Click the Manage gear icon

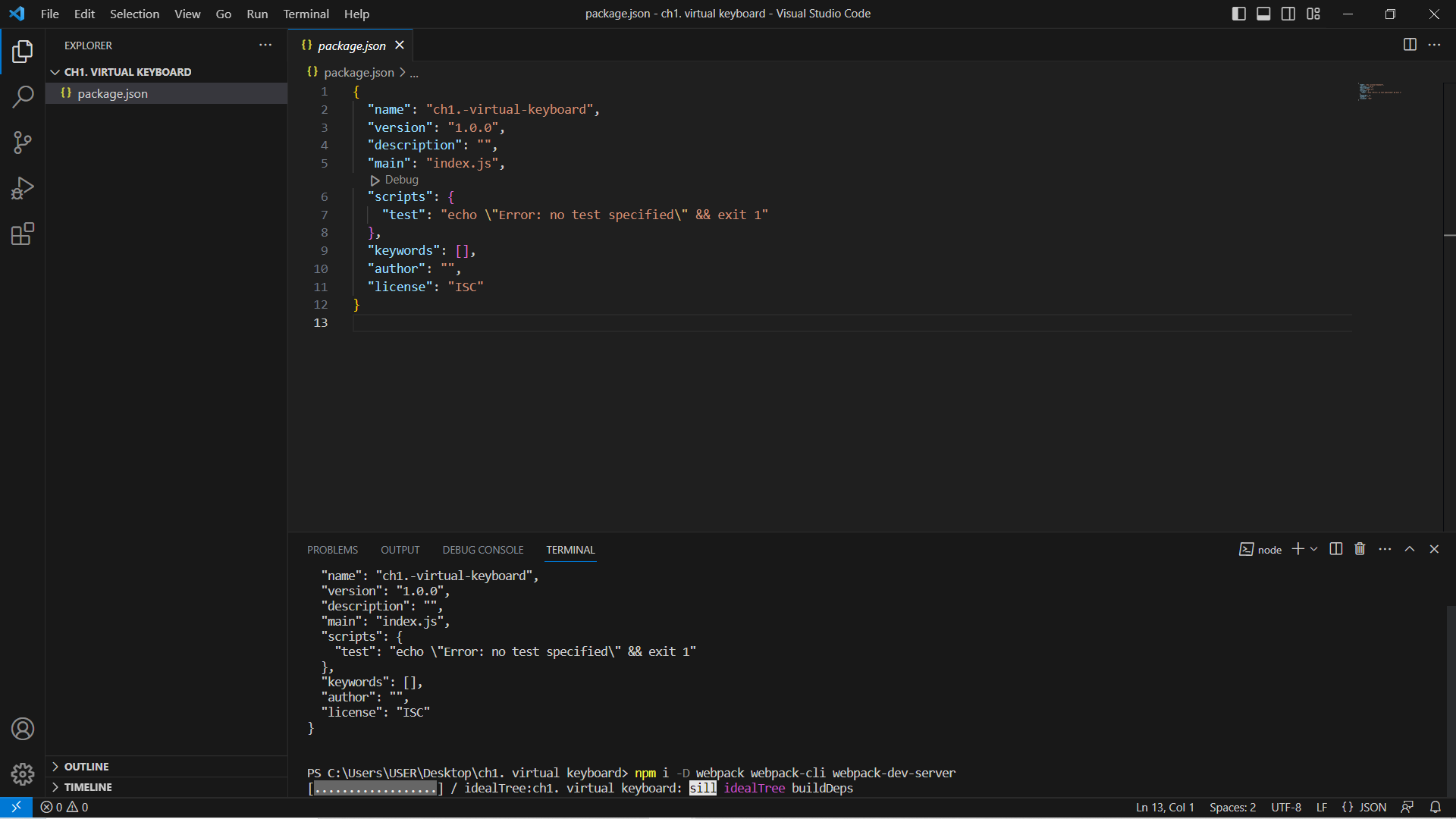click(23, 773)
